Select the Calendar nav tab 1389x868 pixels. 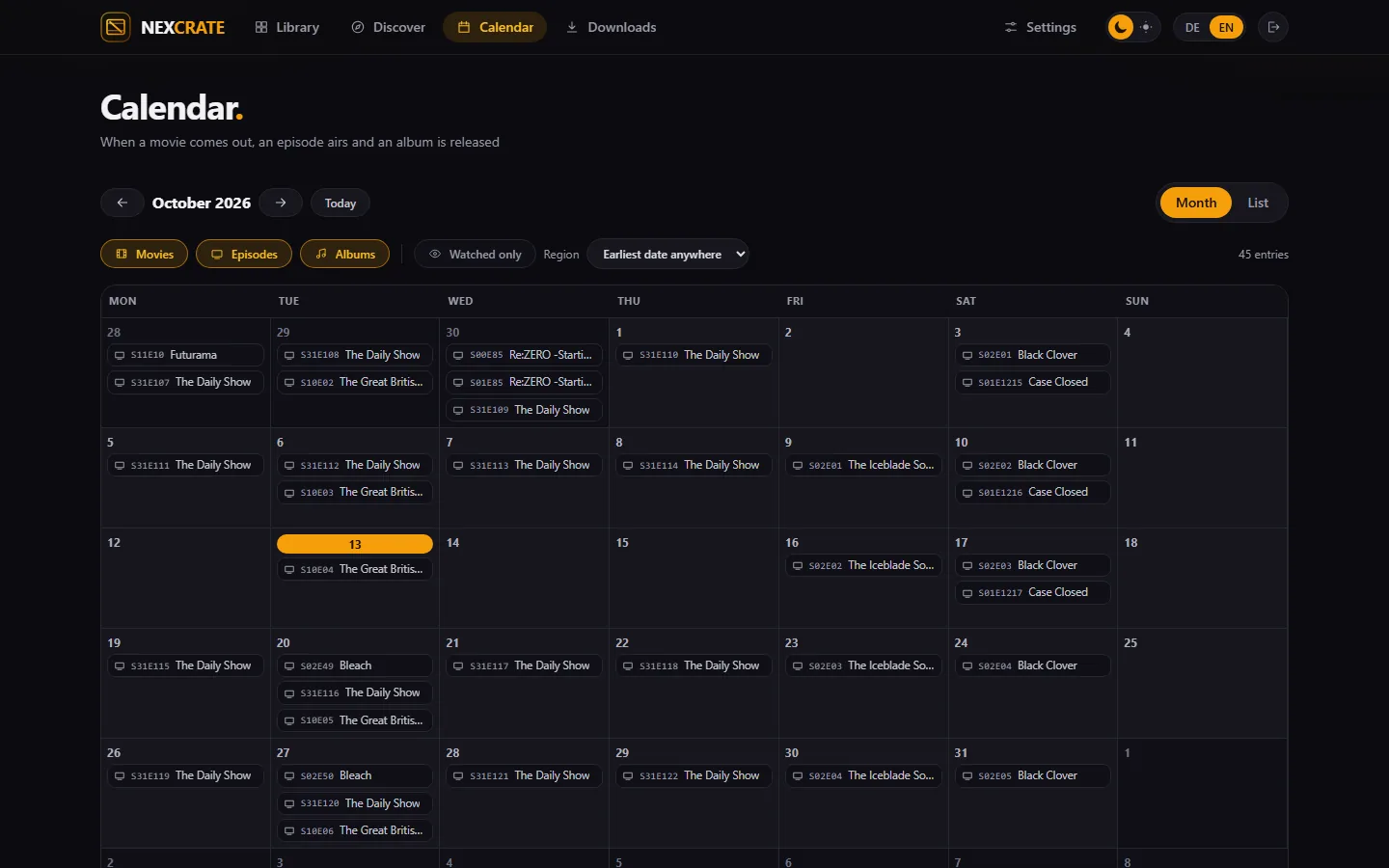[495, 27]
